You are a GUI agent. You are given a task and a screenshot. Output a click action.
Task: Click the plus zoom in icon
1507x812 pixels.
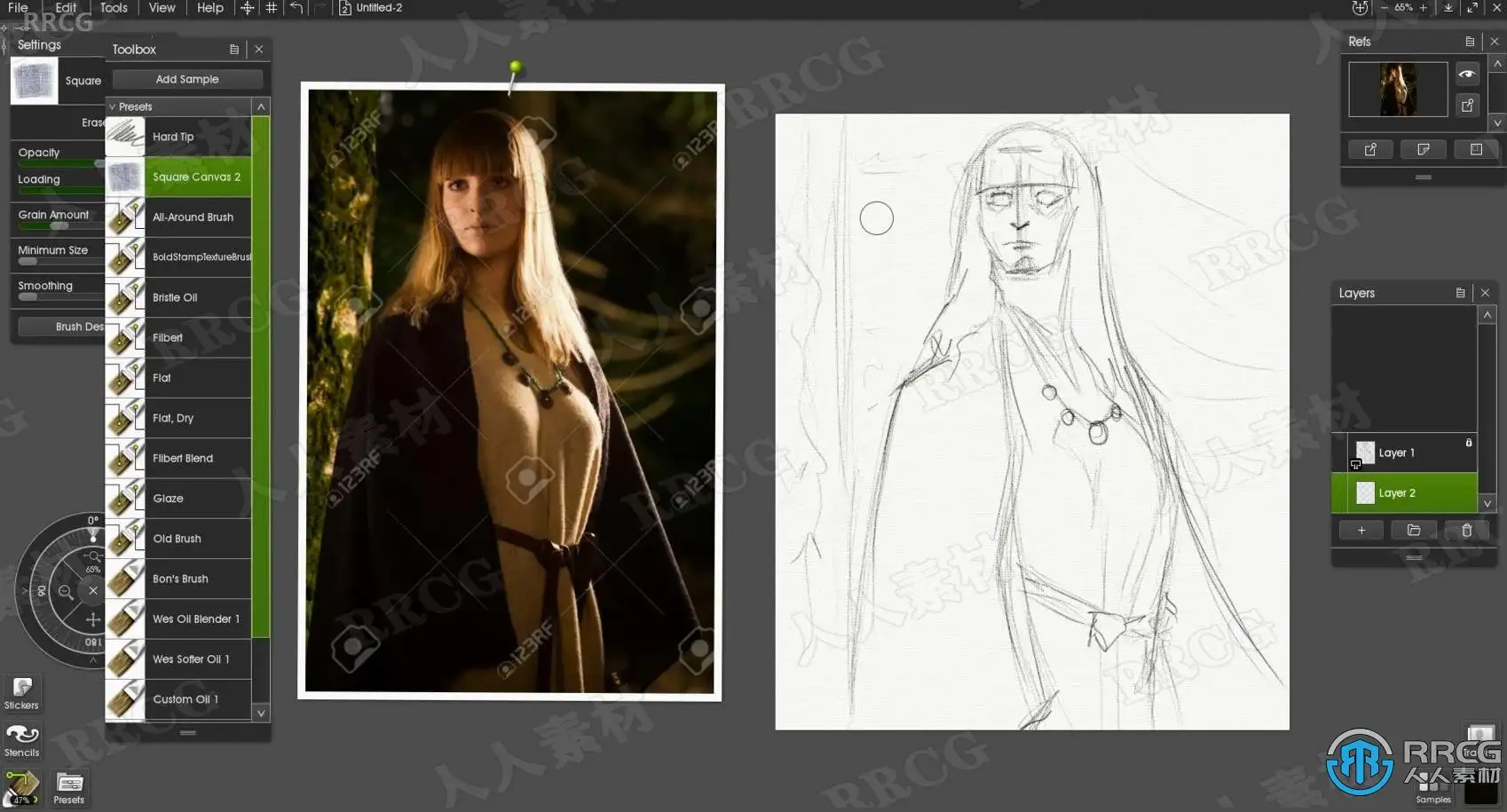coord(1424,8)
